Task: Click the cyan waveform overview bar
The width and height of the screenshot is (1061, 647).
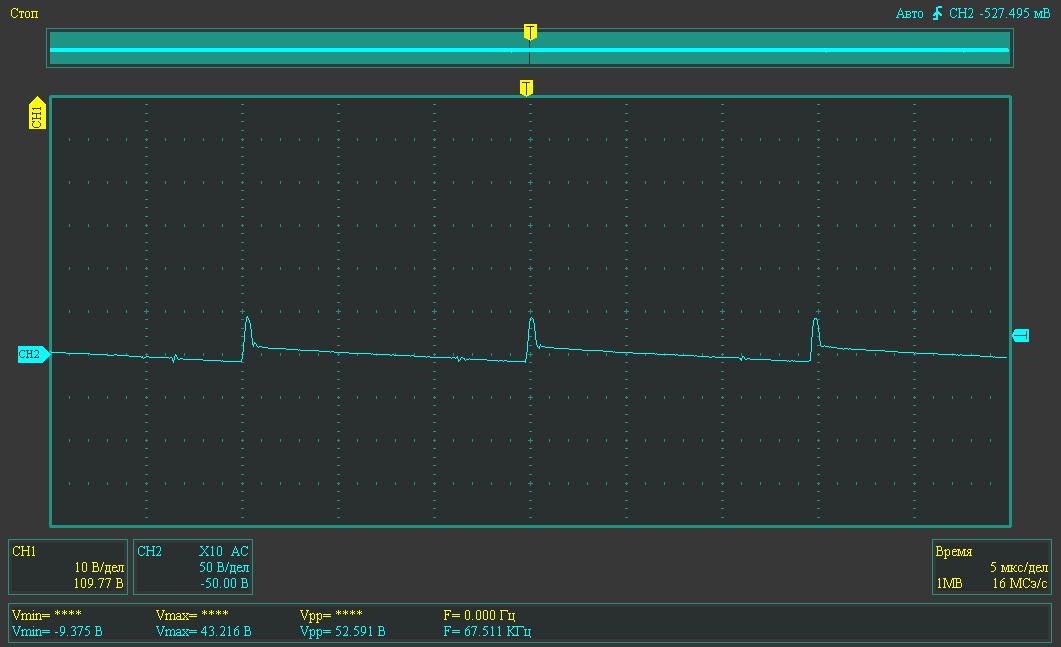Action: (x=300, y=49)
